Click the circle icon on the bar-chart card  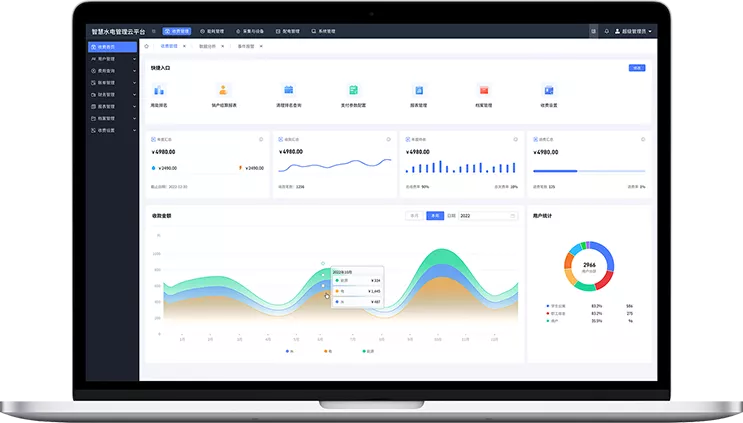point(516,139)
